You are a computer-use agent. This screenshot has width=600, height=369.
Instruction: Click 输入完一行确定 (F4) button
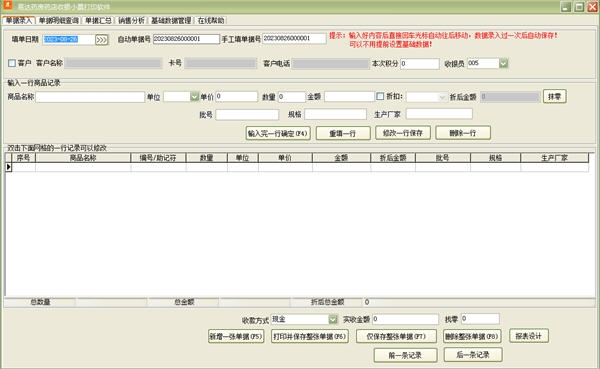point(278,133)
